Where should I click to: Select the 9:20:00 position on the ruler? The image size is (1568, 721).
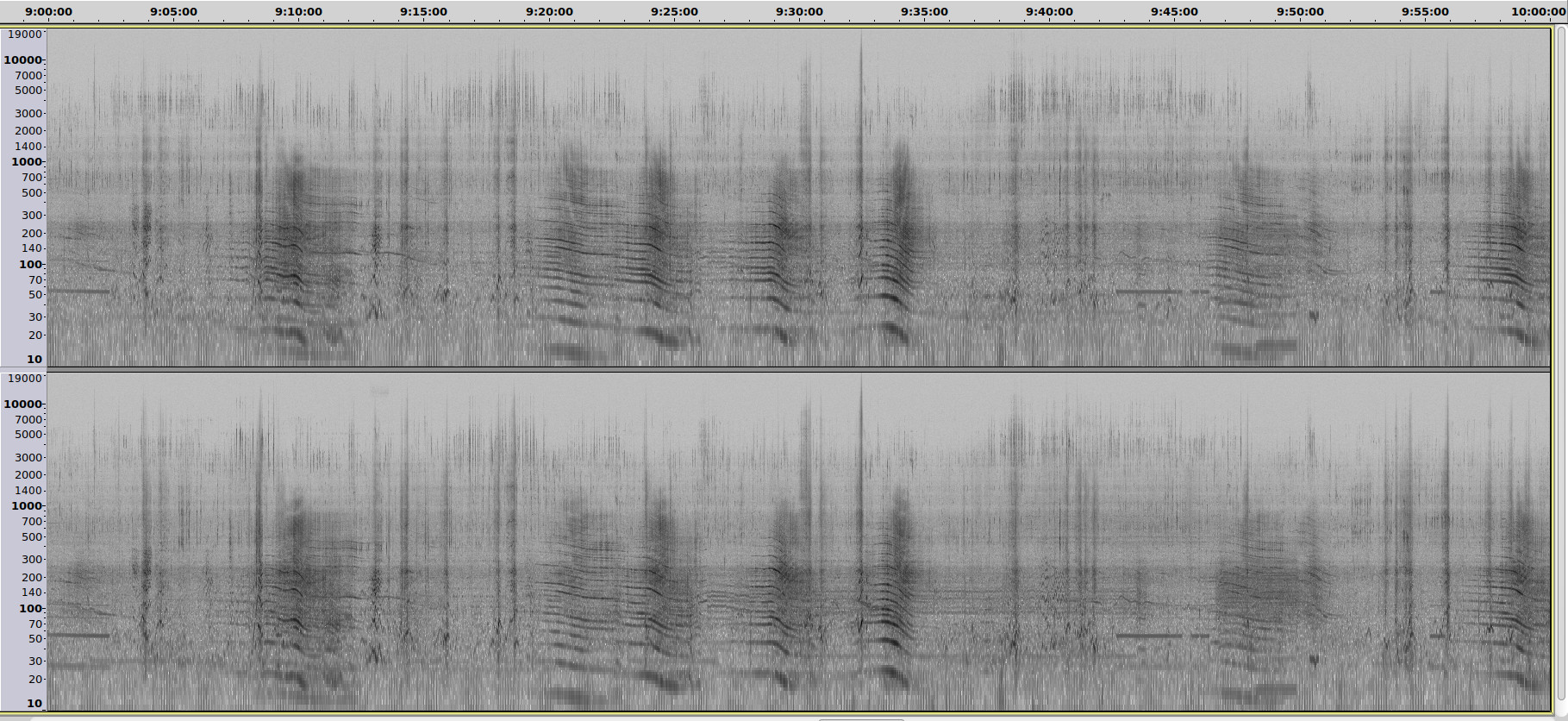pyautogui.click(x=549, y=12)
